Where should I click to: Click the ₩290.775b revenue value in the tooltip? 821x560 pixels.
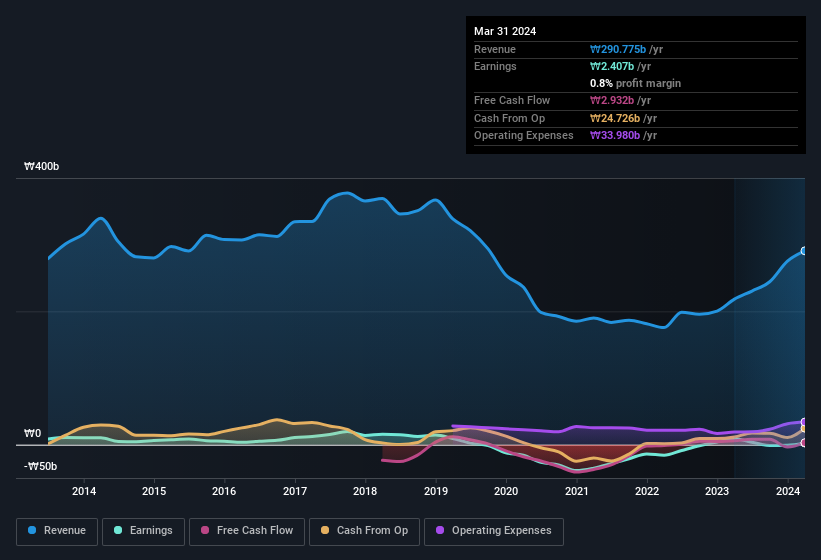617,49
